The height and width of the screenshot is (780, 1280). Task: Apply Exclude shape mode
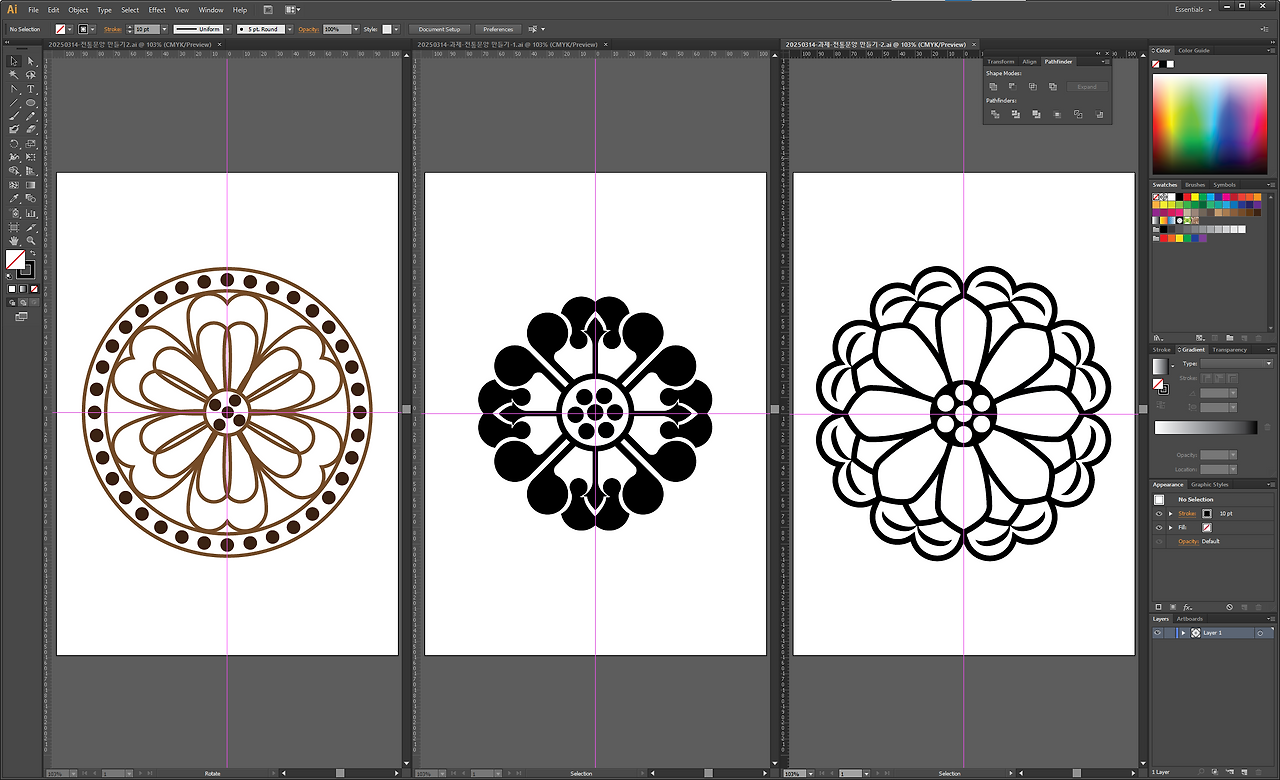click(1052, 87)
